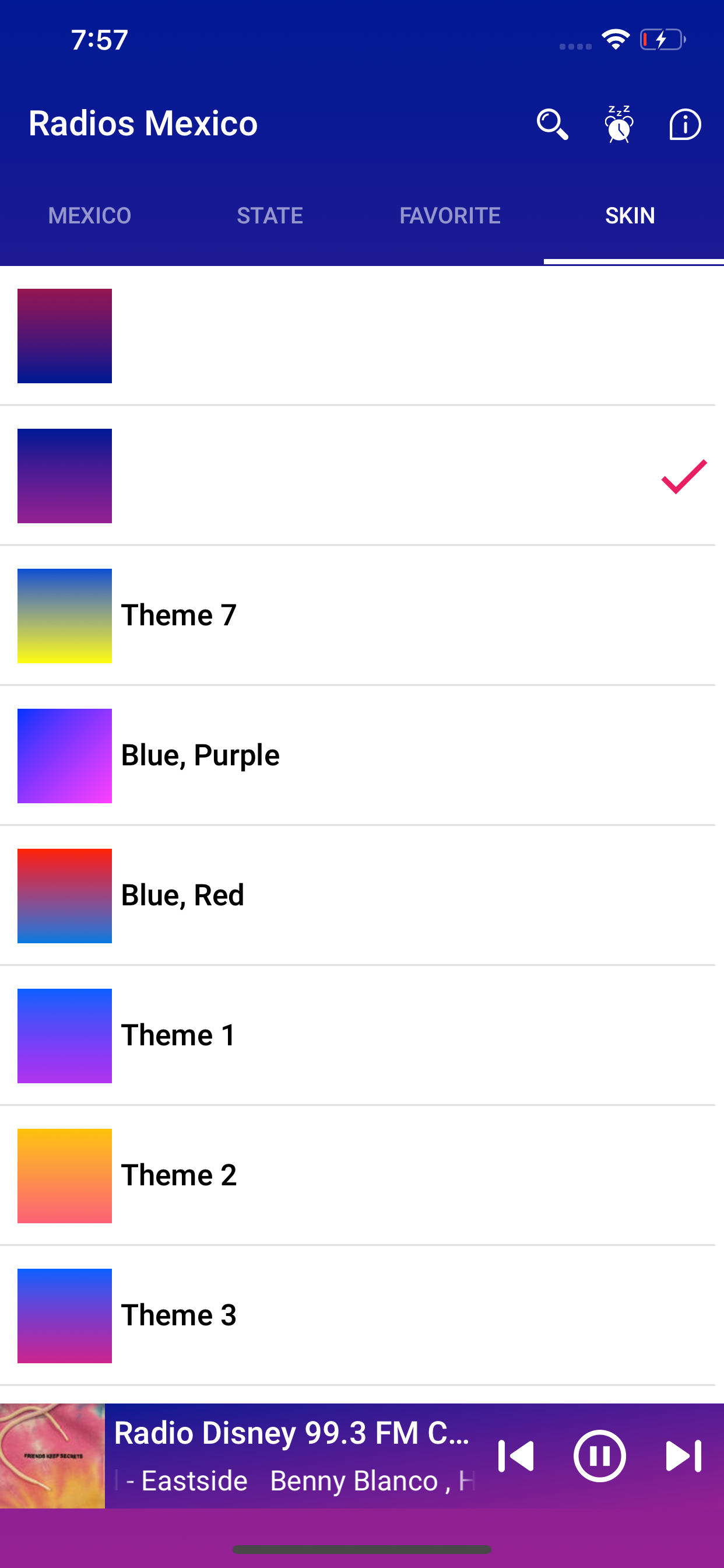Viewport: 724px width, 1568px height.
Task: Open the FAVORITE tab
Action: pyautogui.click(x=449, y=215)
